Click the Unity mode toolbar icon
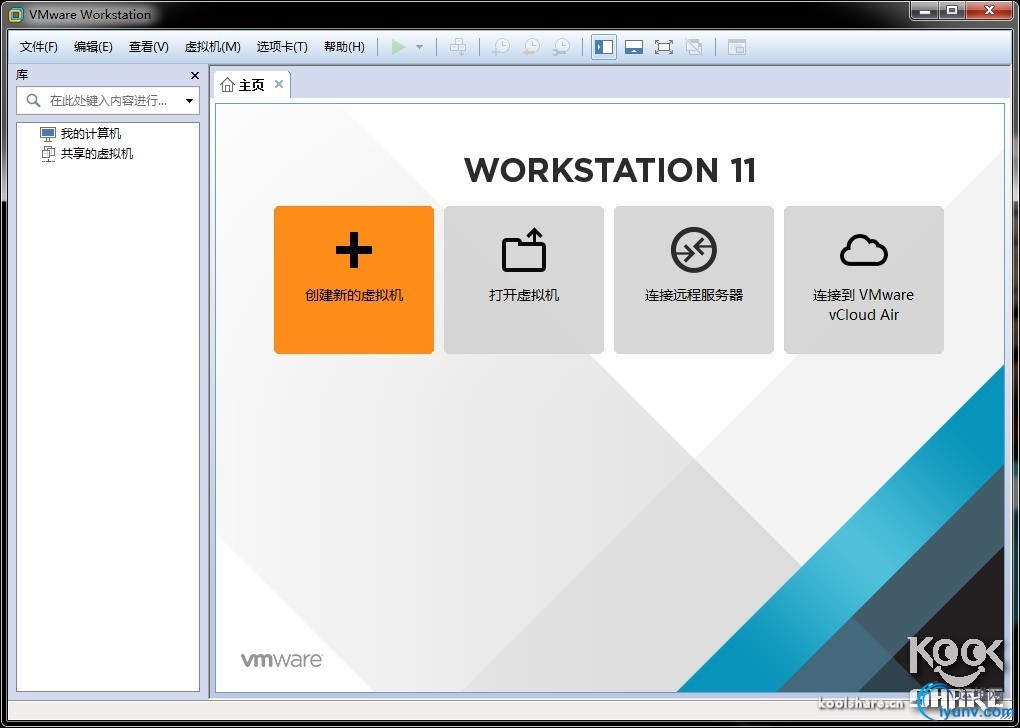 tap(694, 47)
